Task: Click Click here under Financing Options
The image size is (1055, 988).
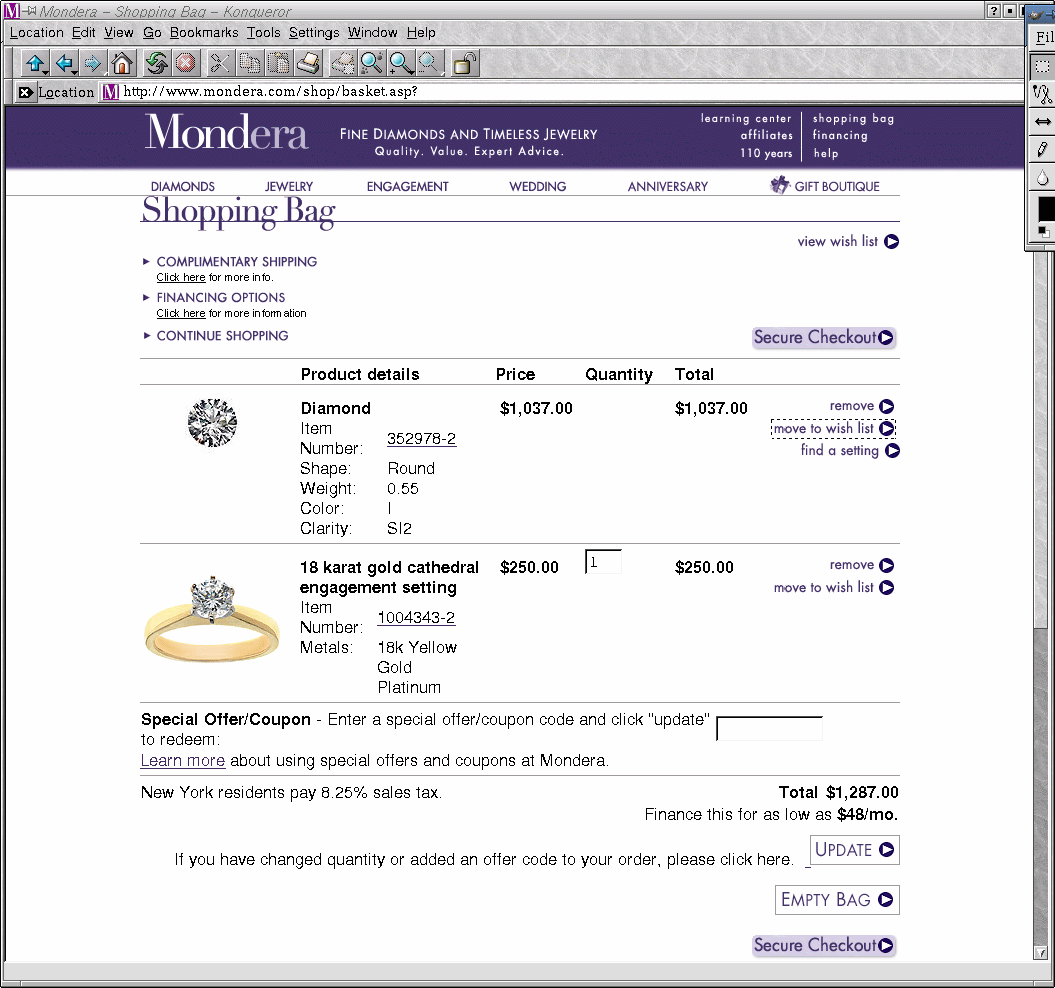Action: (181, 313)
